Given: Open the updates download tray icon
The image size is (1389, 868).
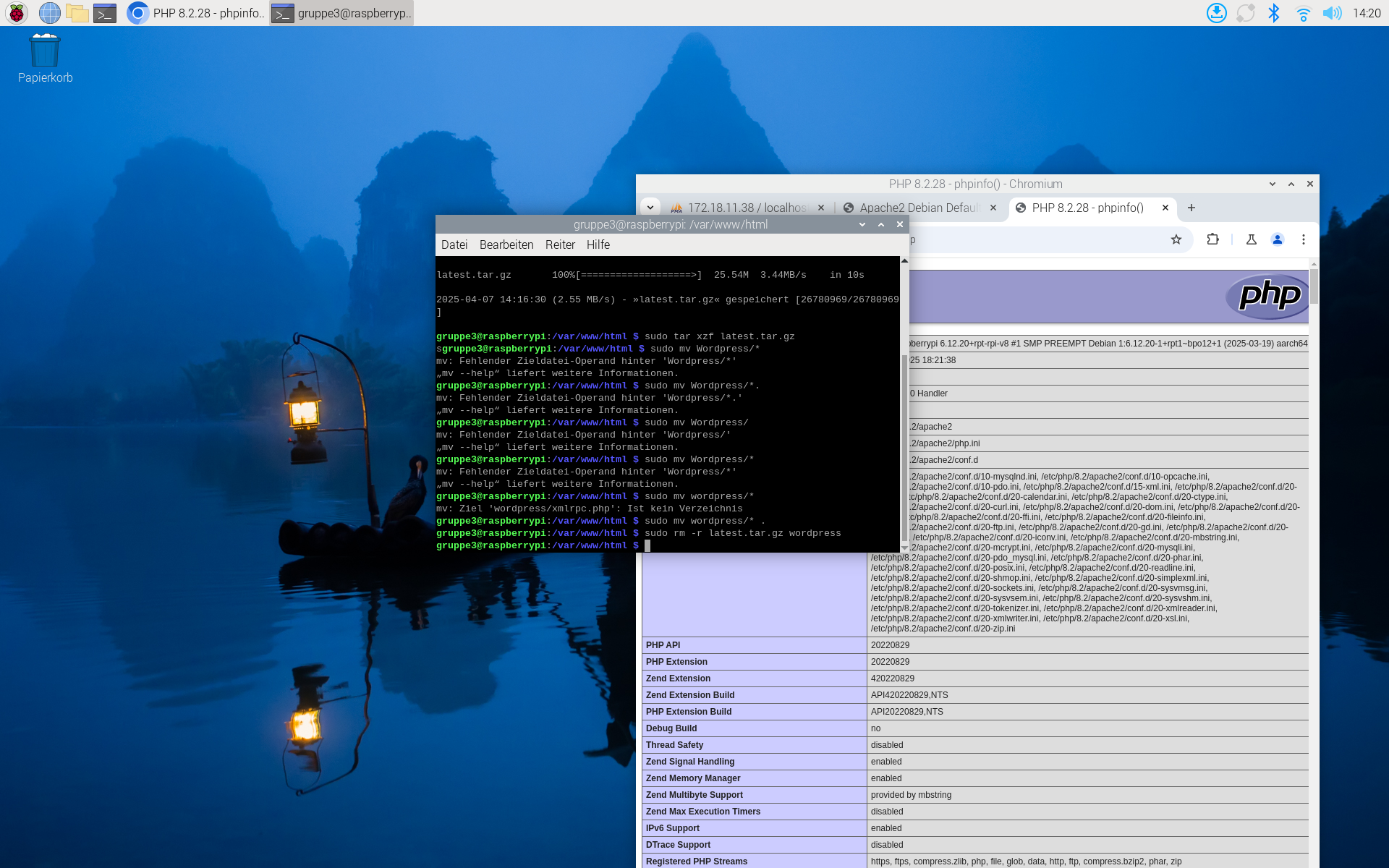Looking at the screenshot, I should (x=1217, y=13).
